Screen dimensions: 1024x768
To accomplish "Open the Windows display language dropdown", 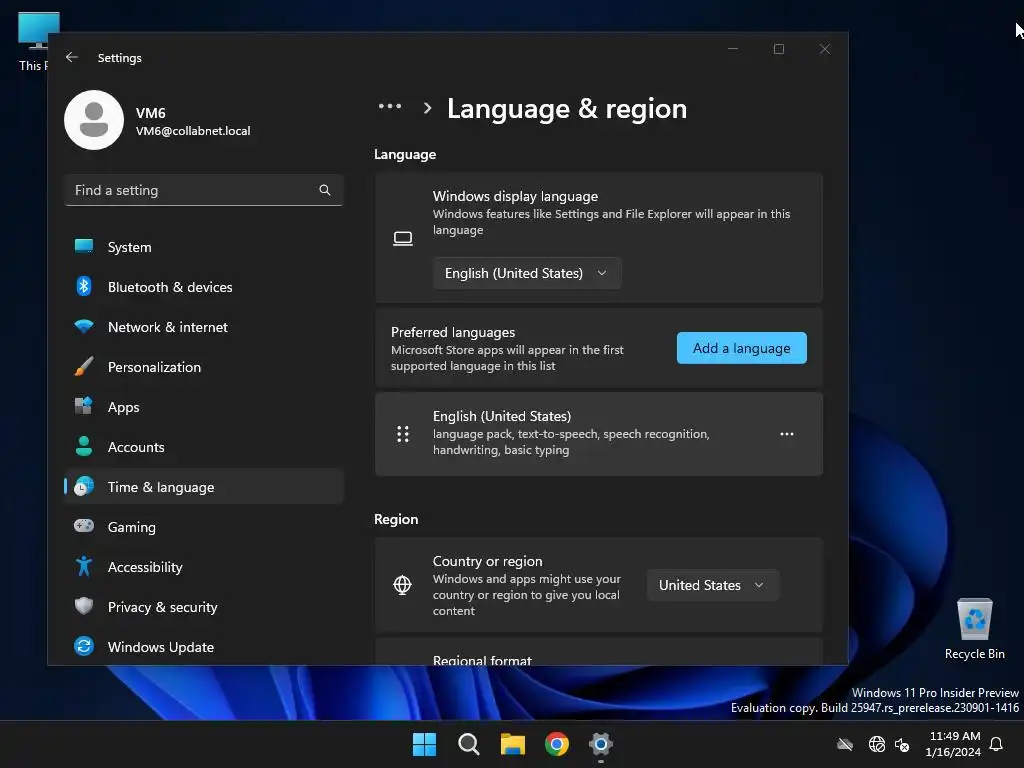I will point(527,273).
